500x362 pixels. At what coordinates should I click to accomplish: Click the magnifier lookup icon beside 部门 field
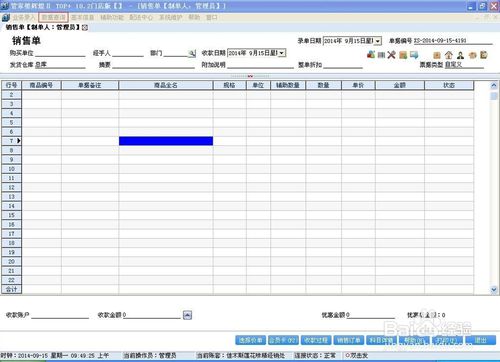(192, 53)
